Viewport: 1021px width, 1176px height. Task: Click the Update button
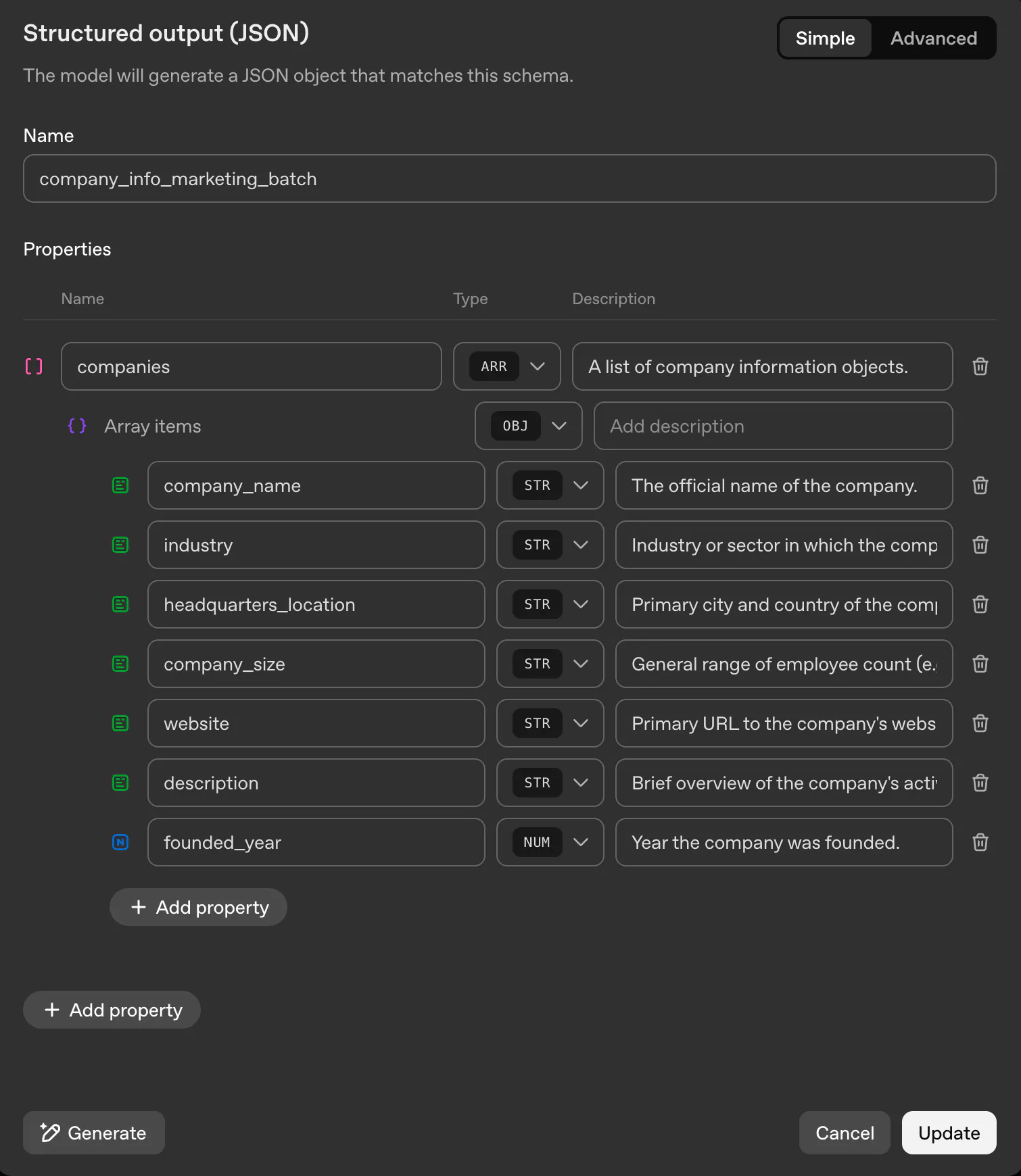[x=949, y=1133]
